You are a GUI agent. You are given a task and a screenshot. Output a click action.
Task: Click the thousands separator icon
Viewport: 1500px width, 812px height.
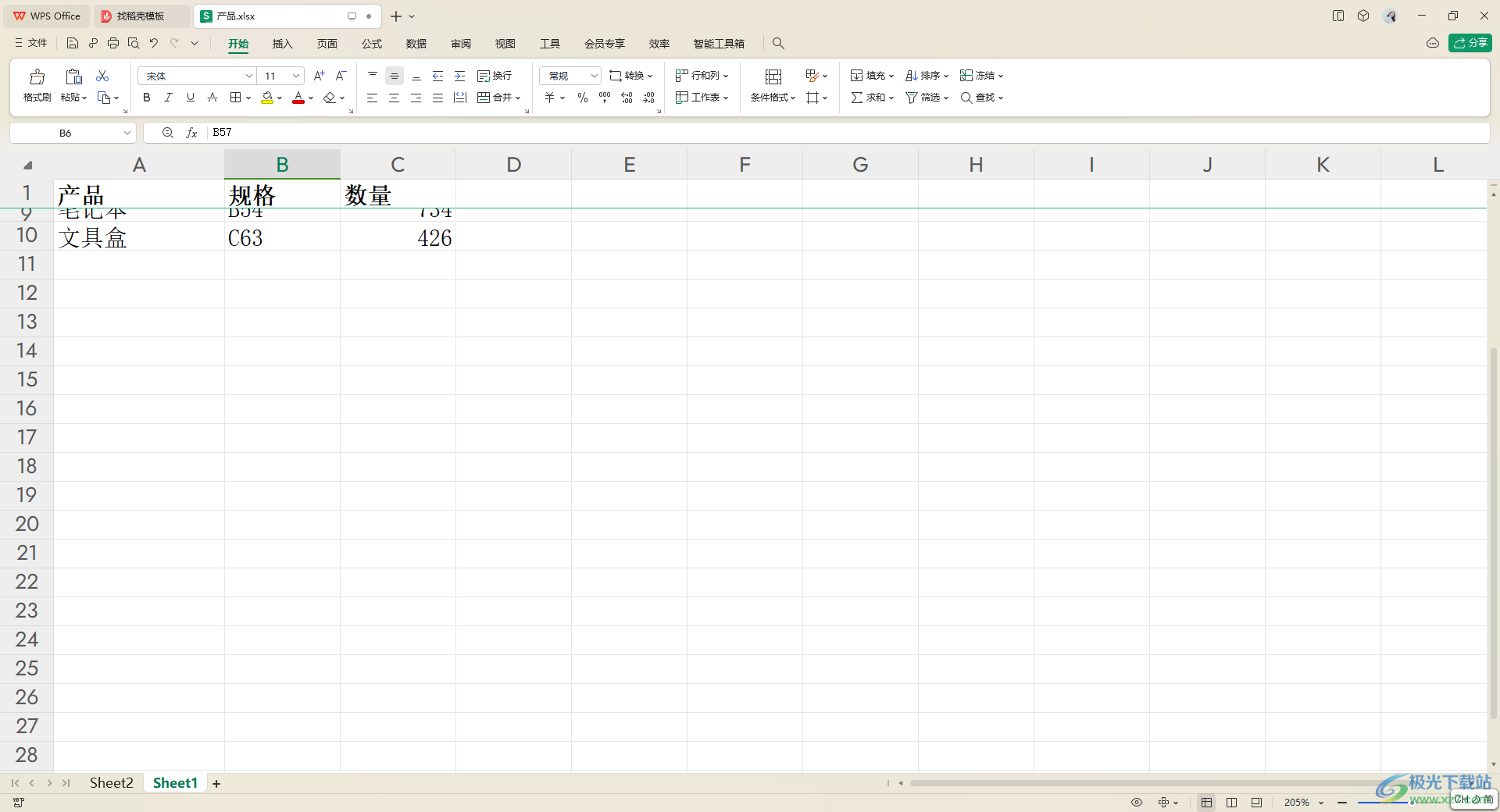pyautogui.click(x=605, y=98)
